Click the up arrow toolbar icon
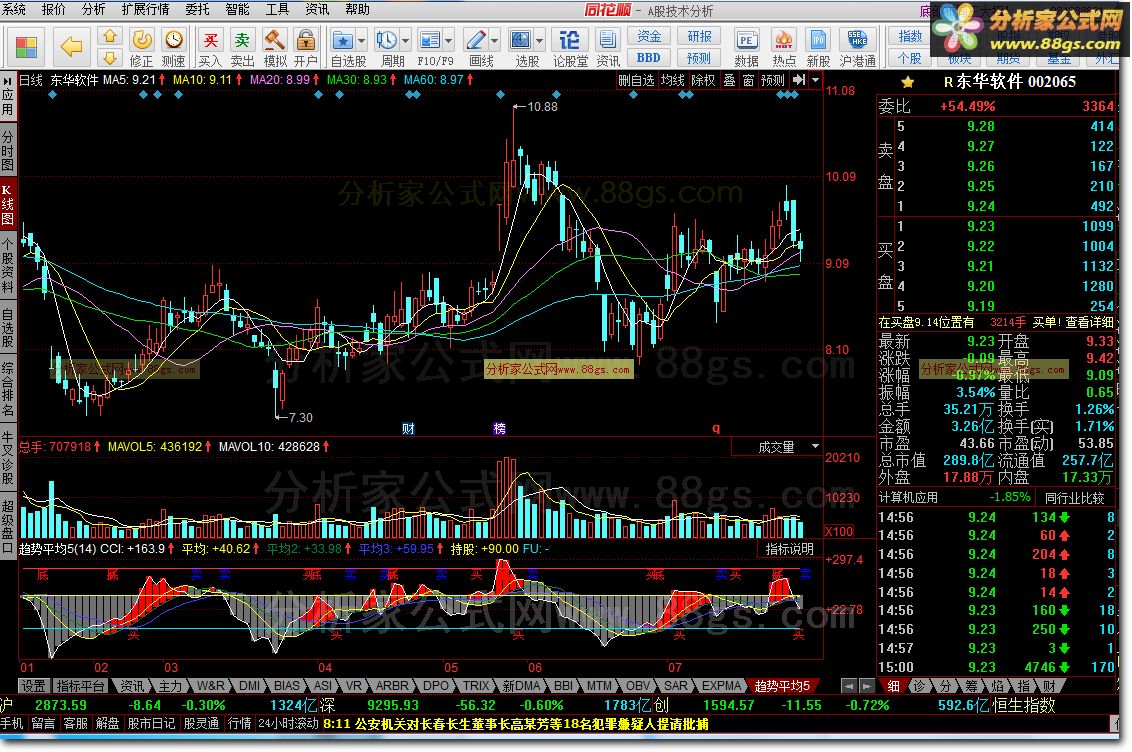This screenshot has width=1132, height=752. [110, 36]
